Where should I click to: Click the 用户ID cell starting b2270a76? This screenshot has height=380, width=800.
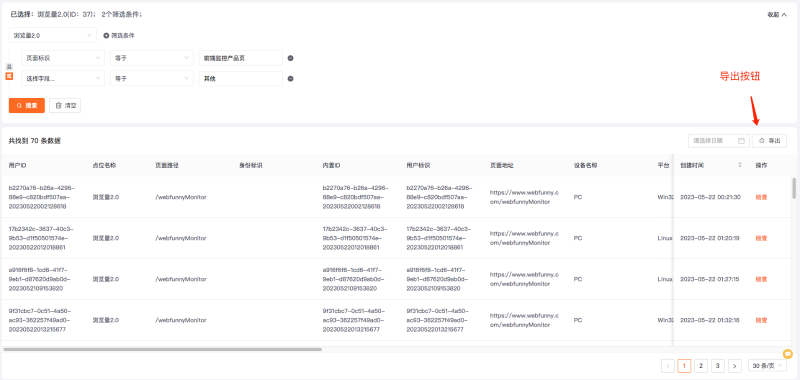42,197
